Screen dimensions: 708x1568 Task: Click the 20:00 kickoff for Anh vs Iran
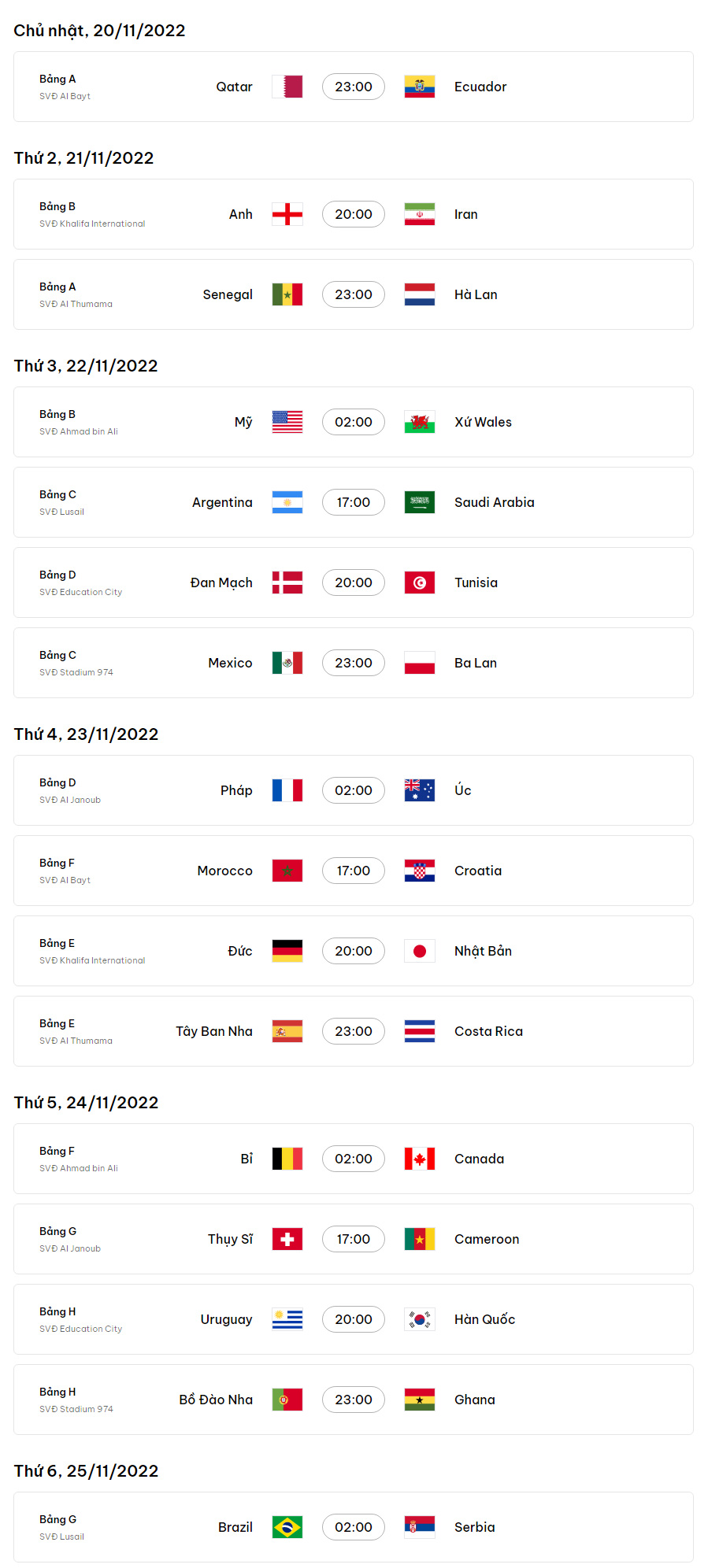pos(354,214)
